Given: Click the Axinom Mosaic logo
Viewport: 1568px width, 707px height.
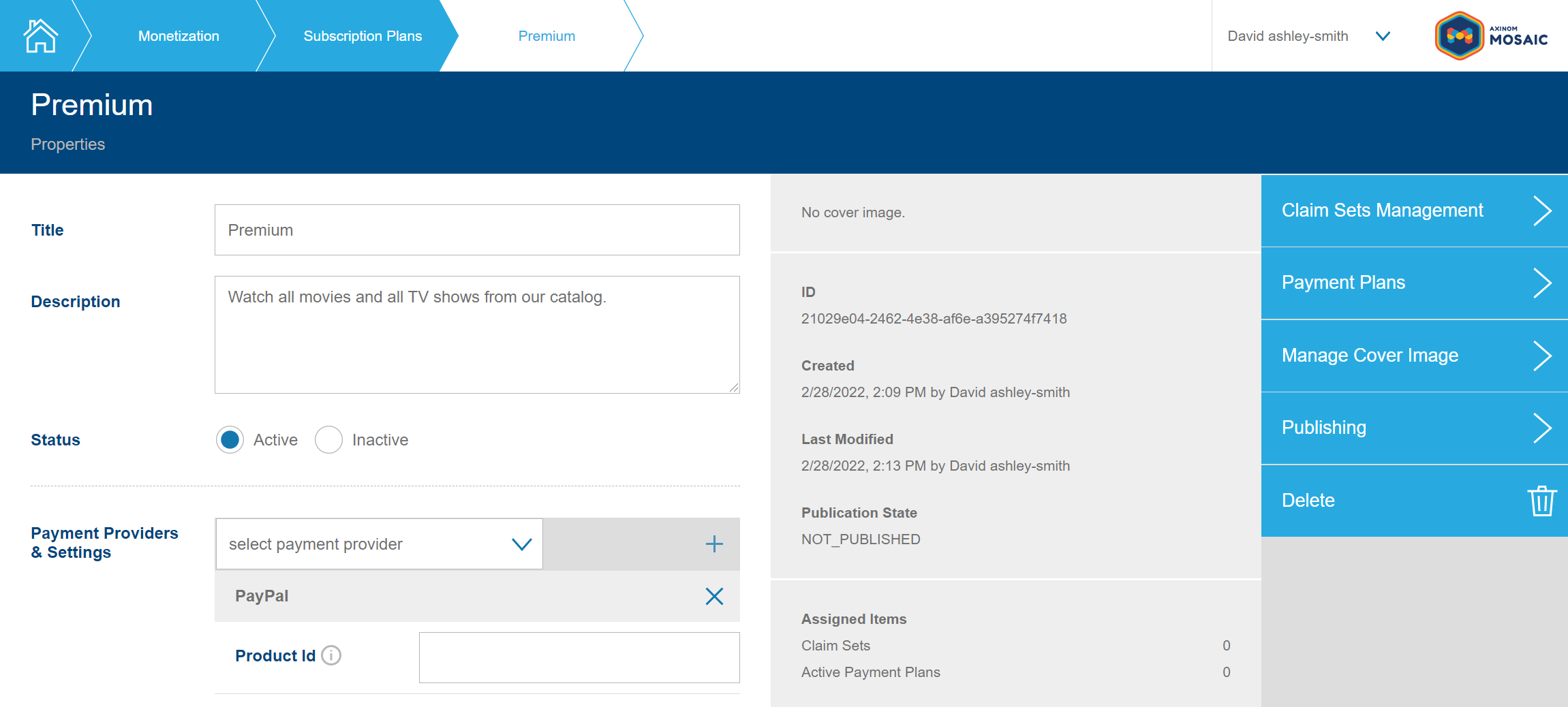Looking at the screenshot, I should 1491,35.
